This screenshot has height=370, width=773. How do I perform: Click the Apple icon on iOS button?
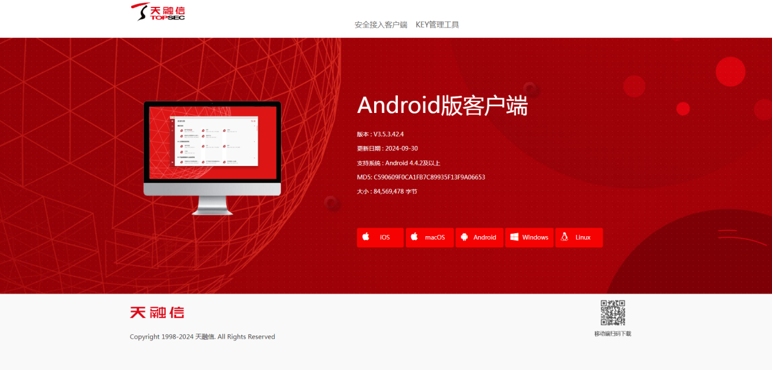[x=366, y=237]
